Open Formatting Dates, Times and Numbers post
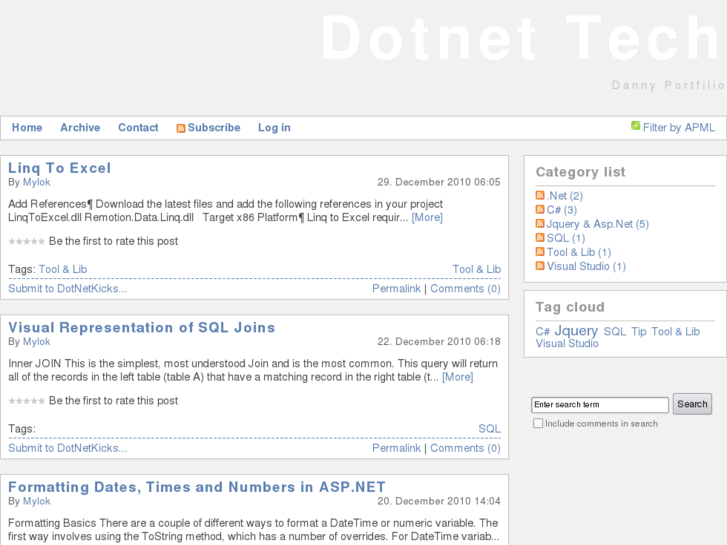Screen dimensions: 727x545 point(197,487)
